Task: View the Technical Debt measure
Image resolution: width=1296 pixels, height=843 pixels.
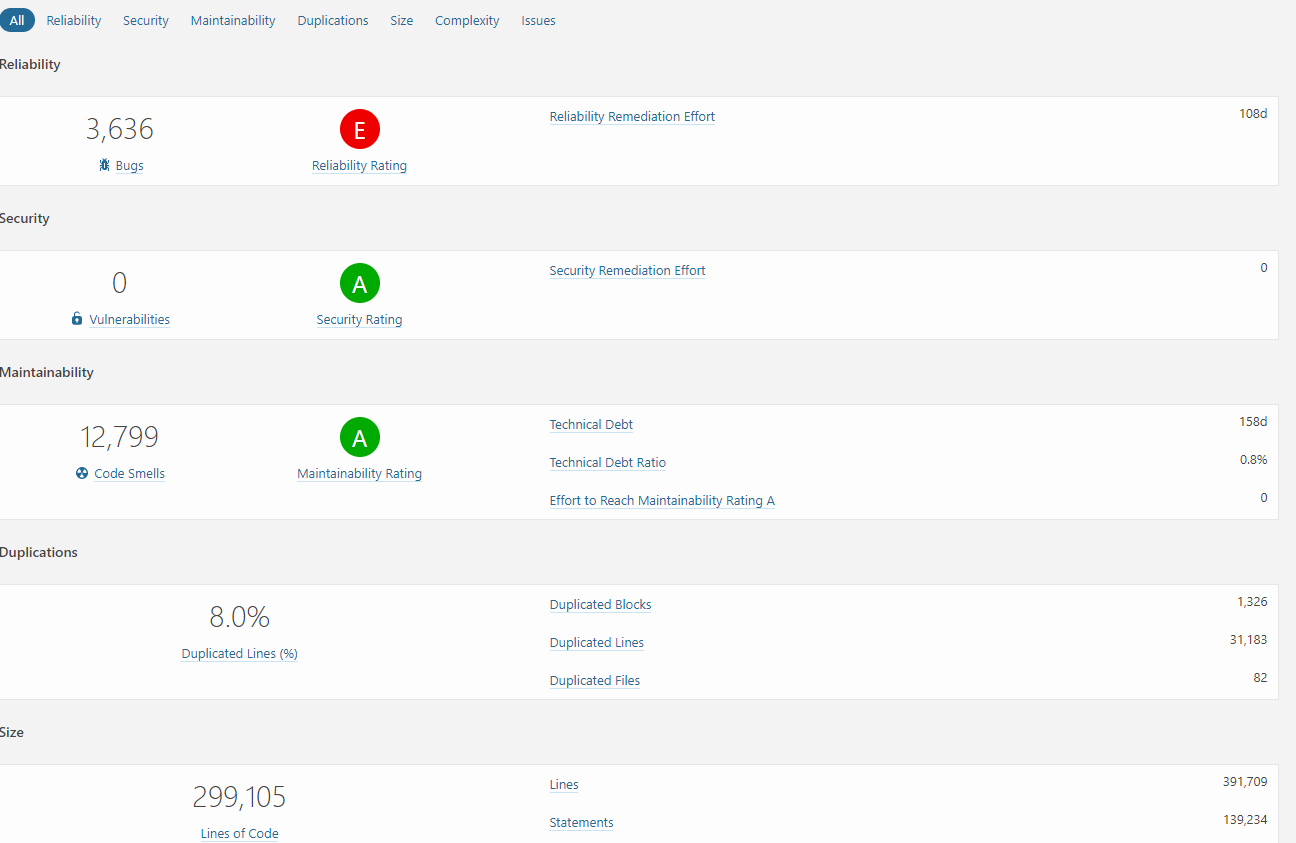Action: tap(590, 424)
